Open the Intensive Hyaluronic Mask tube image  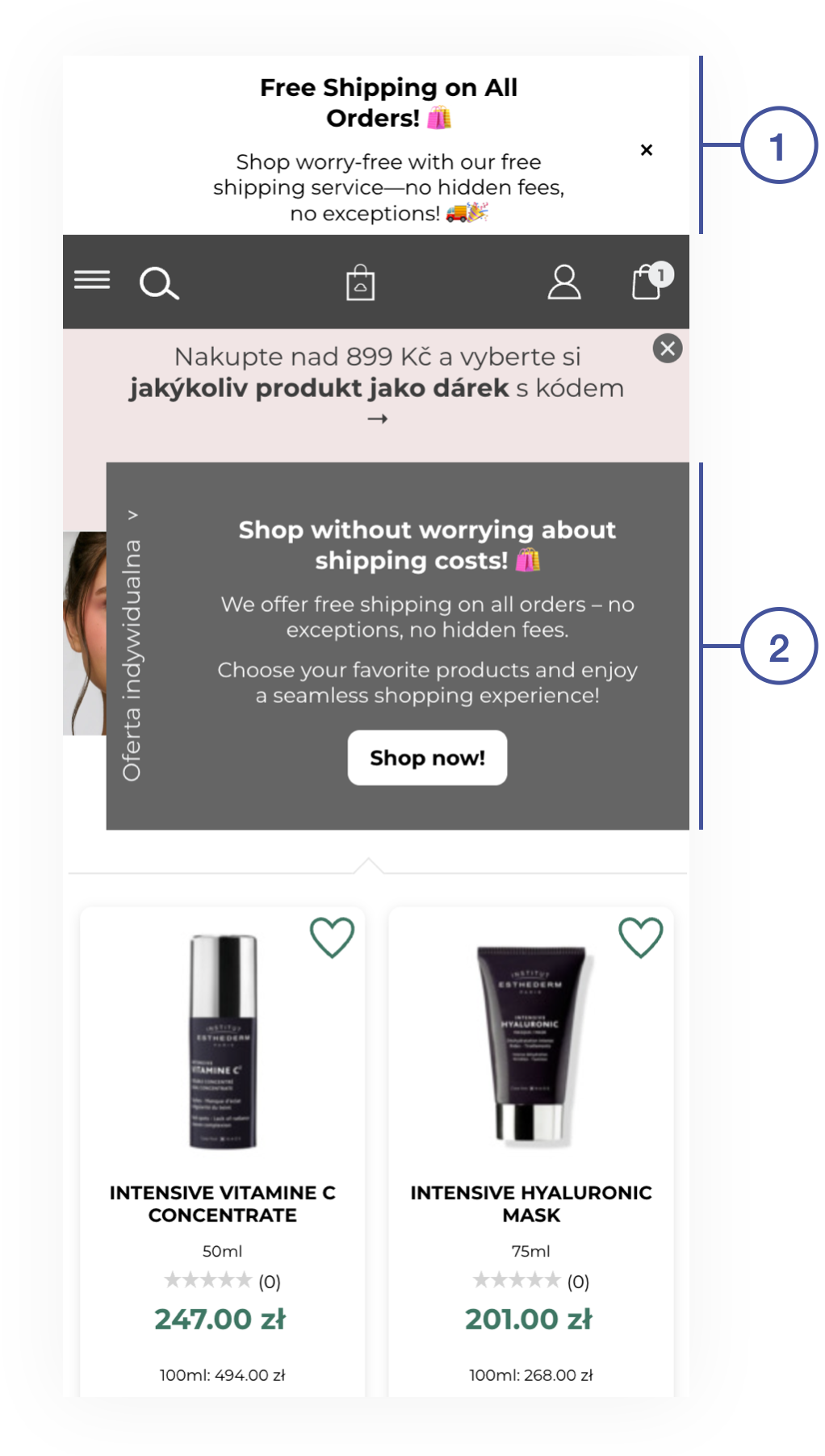(531, 1045)
